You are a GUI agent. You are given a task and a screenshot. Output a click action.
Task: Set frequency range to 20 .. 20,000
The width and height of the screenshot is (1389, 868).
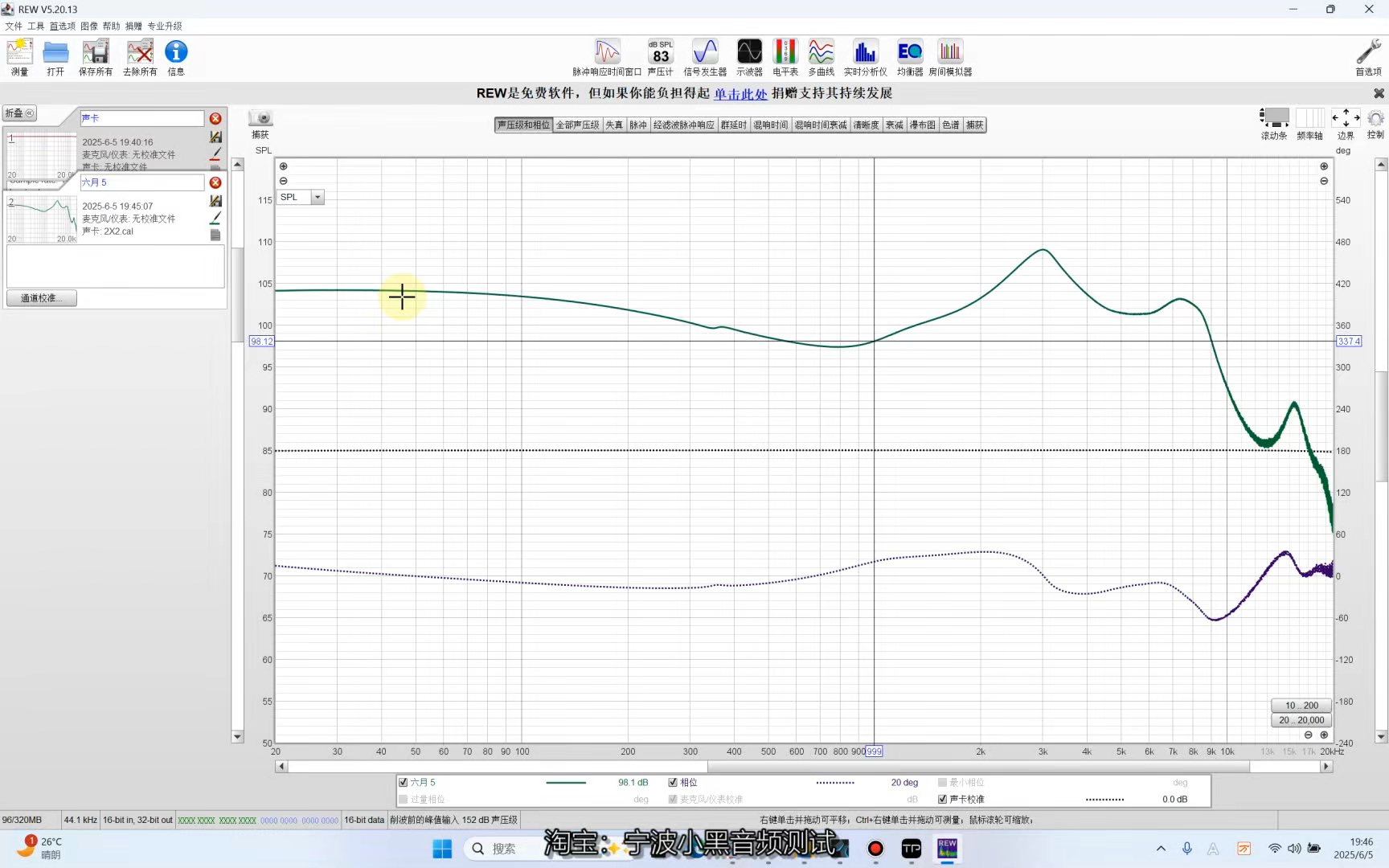click(1301, 720)
